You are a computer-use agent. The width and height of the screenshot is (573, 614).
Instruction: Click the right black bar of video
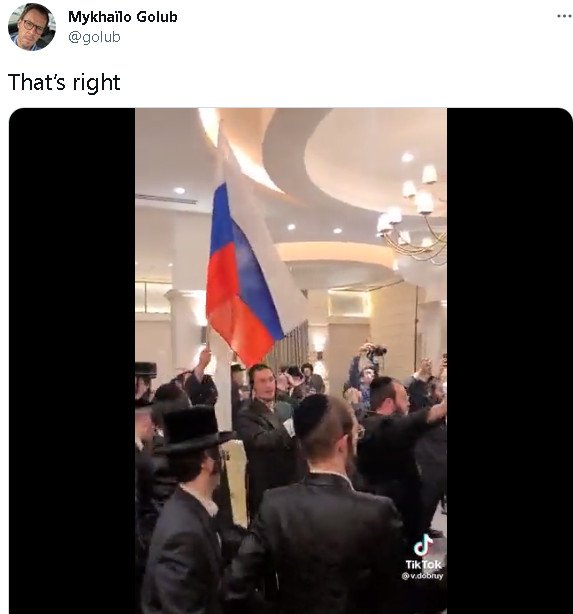coord(510,361)
